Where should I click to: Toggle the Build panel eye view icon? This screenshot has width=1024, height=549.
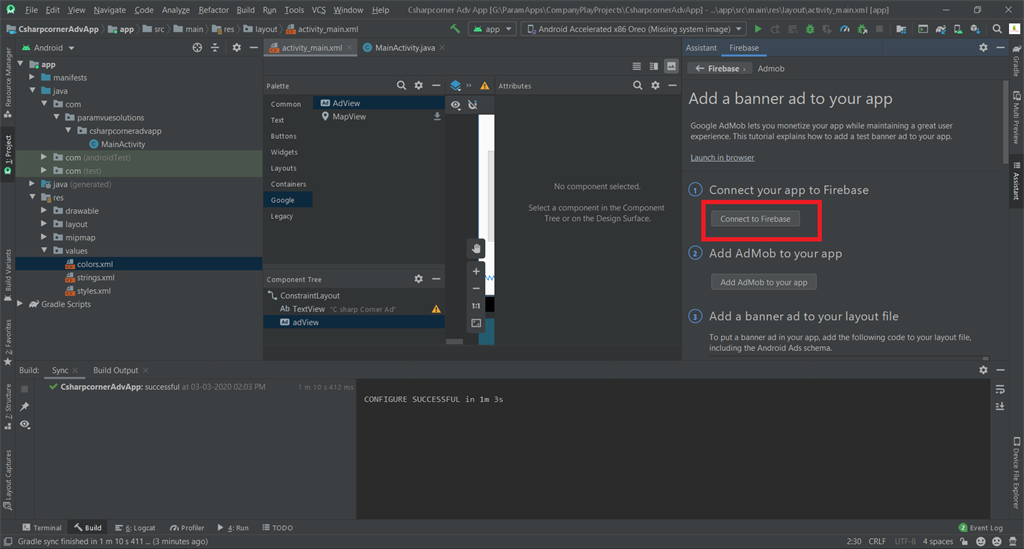pos(25,424)
